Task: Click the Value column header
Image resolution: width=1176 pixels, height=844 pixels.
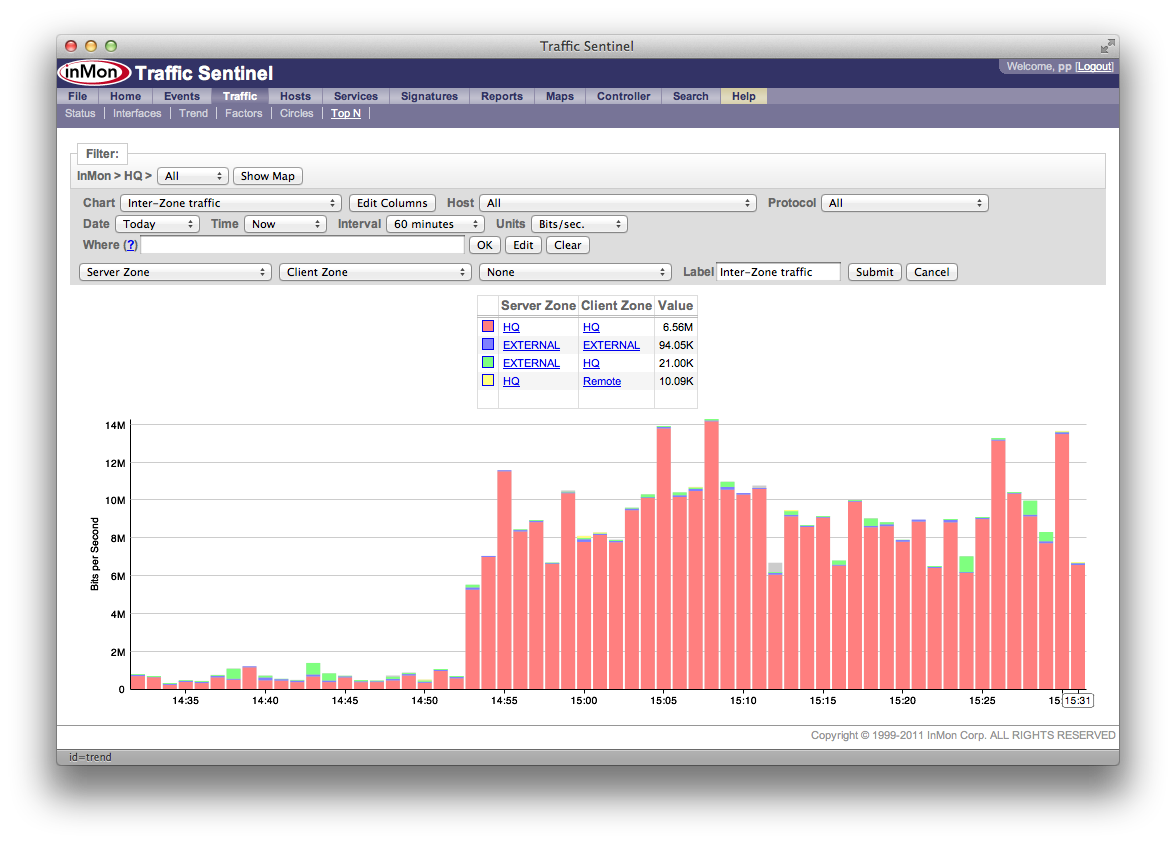Action: point(676,306)
